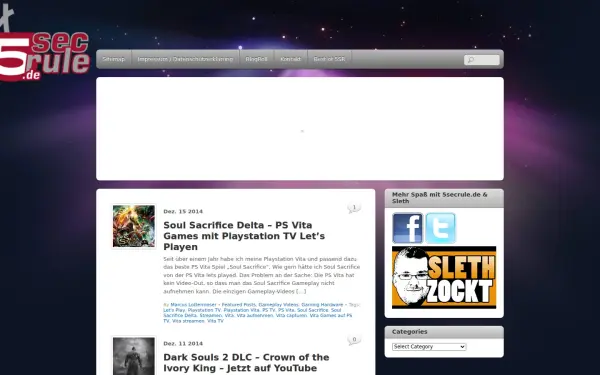Open the Featured Posts category link
Image resolution: width=600 pixels, height=375 pixels.
(x=239, y=305)
